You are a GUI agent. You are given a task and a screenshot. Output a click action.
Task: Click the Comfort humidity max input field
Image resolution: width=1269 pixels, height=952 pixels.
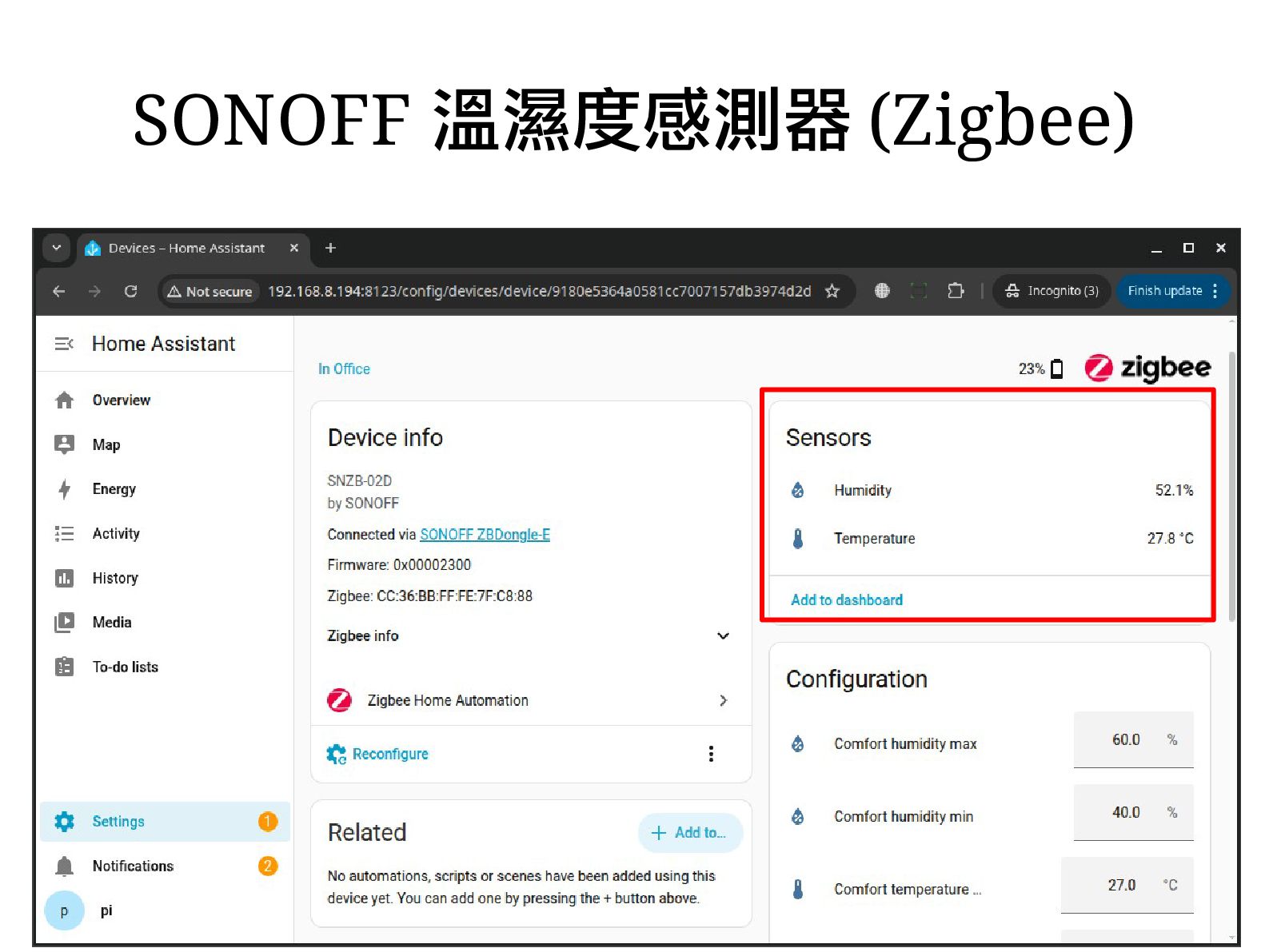tap(1133, 740)
